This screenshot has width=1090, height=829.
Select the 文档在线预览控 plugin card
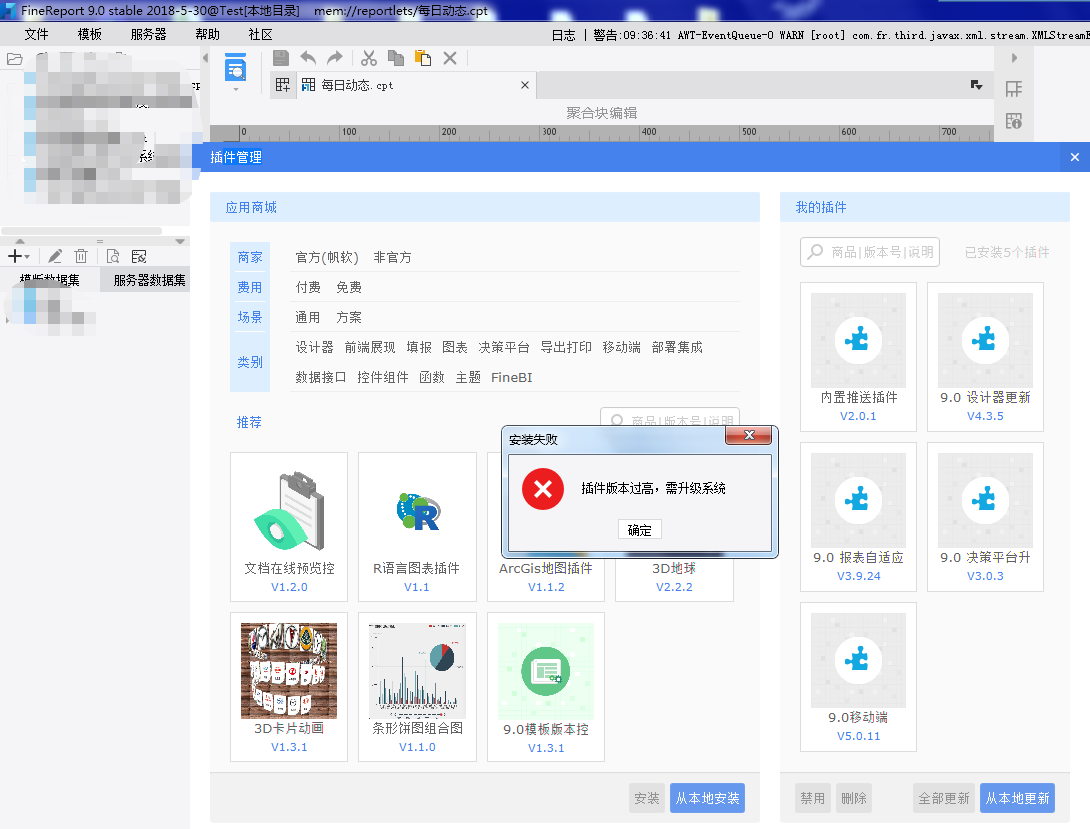coord(289,527)
